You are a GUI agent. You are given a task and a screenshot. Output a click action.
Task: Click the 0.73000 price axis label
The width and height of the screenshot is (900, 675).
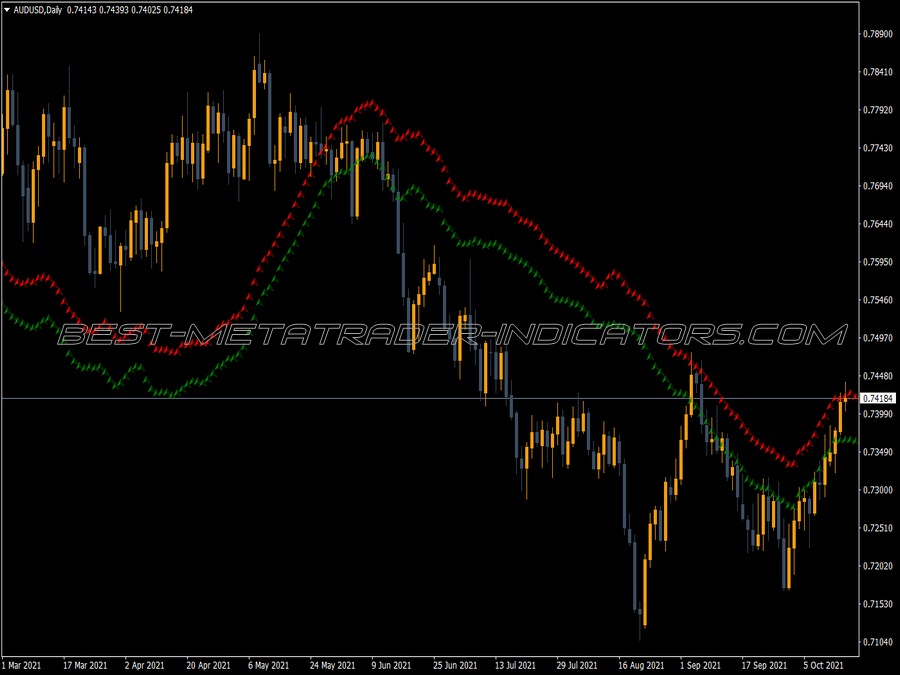point(878,490)
